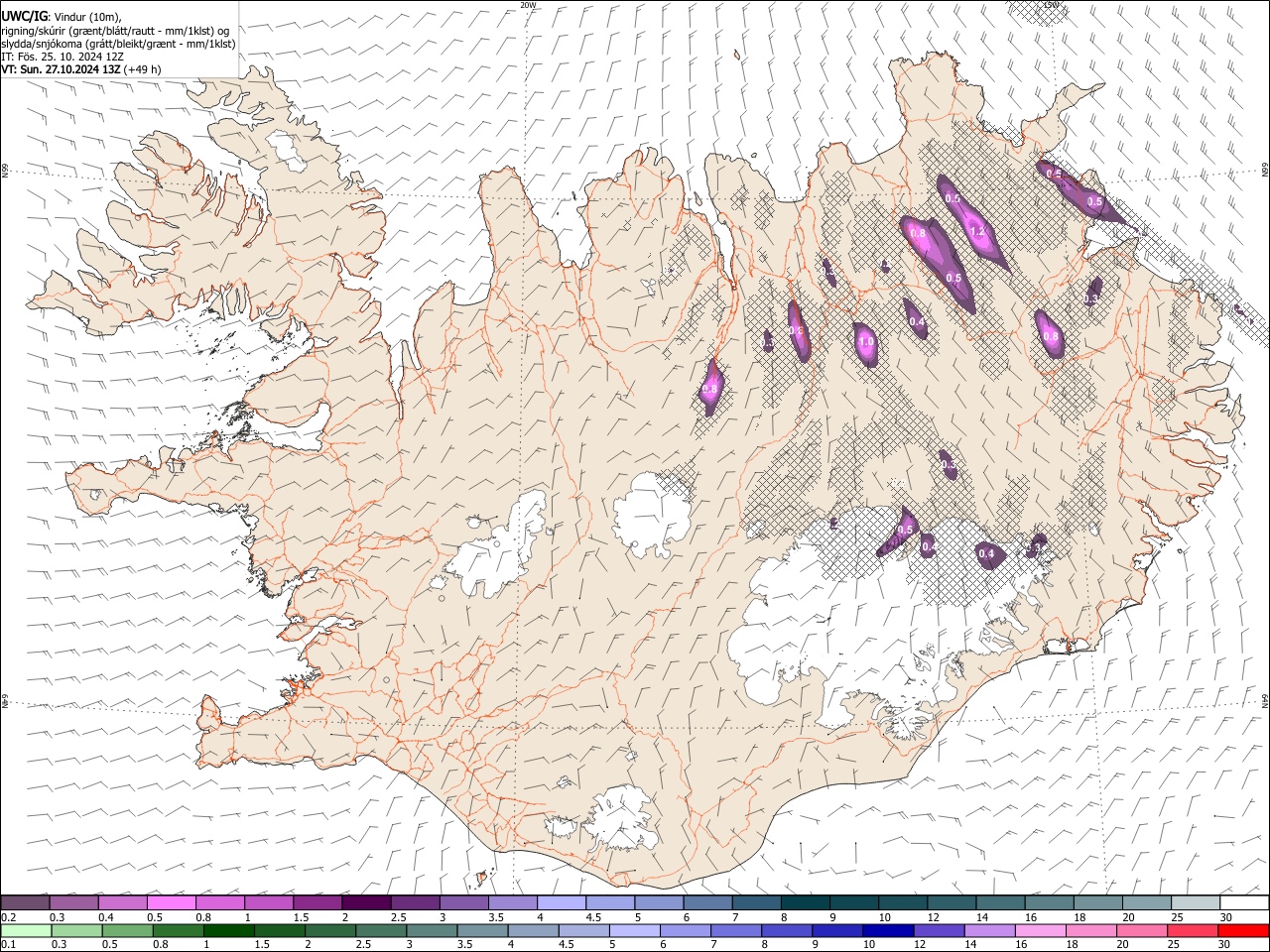
Task: Click the 1.0 snowfall value on map
Action: click(866, 341)
